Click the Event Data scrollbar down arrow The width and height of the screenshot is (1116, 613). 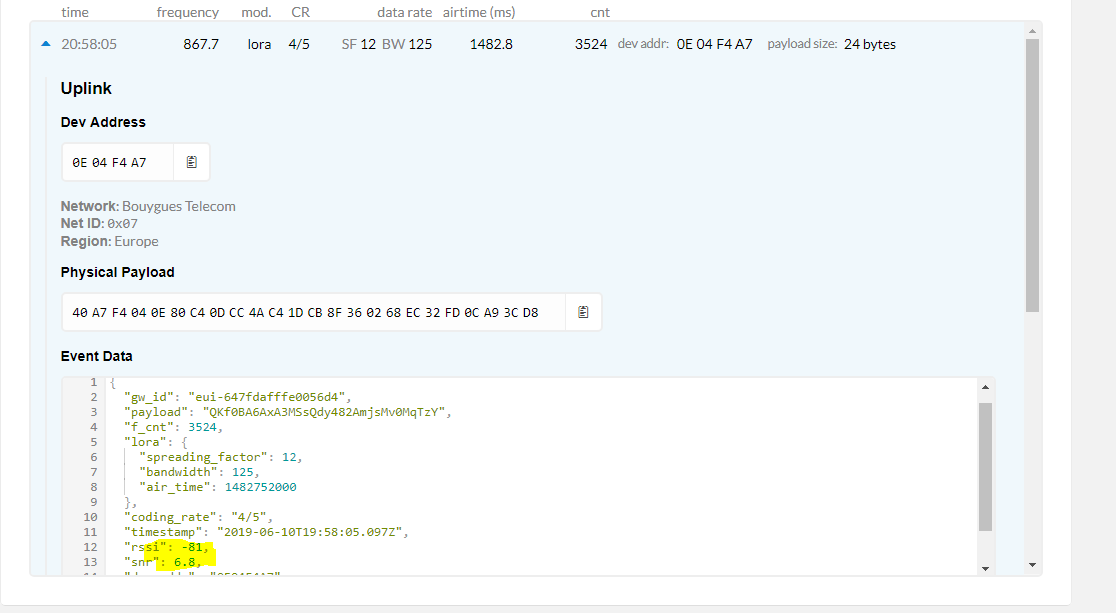985,568
